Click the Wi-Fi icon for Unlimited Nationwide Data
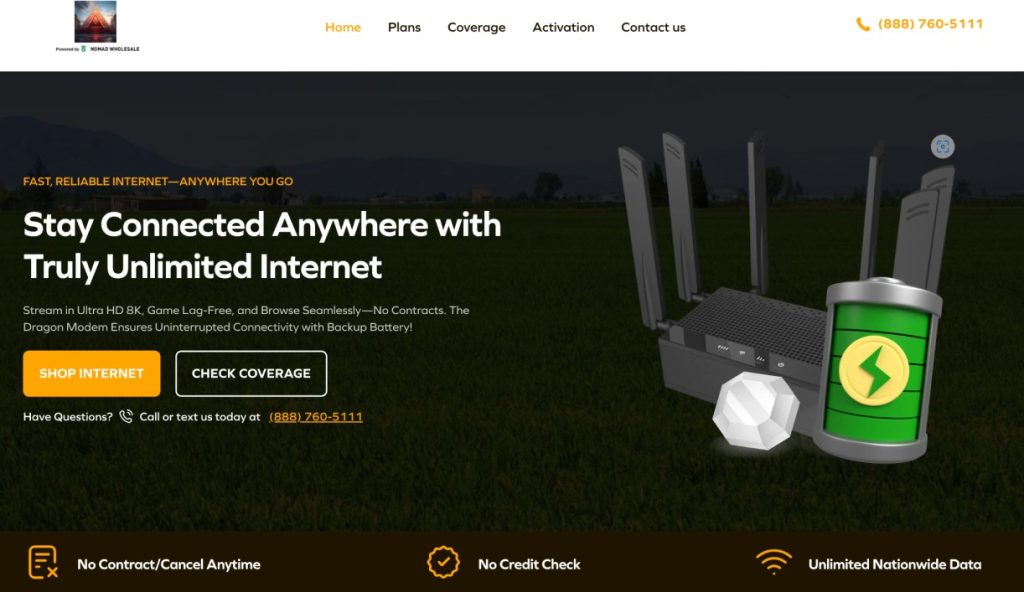This screenshot has width=1024, height=592. pos(774,562)
